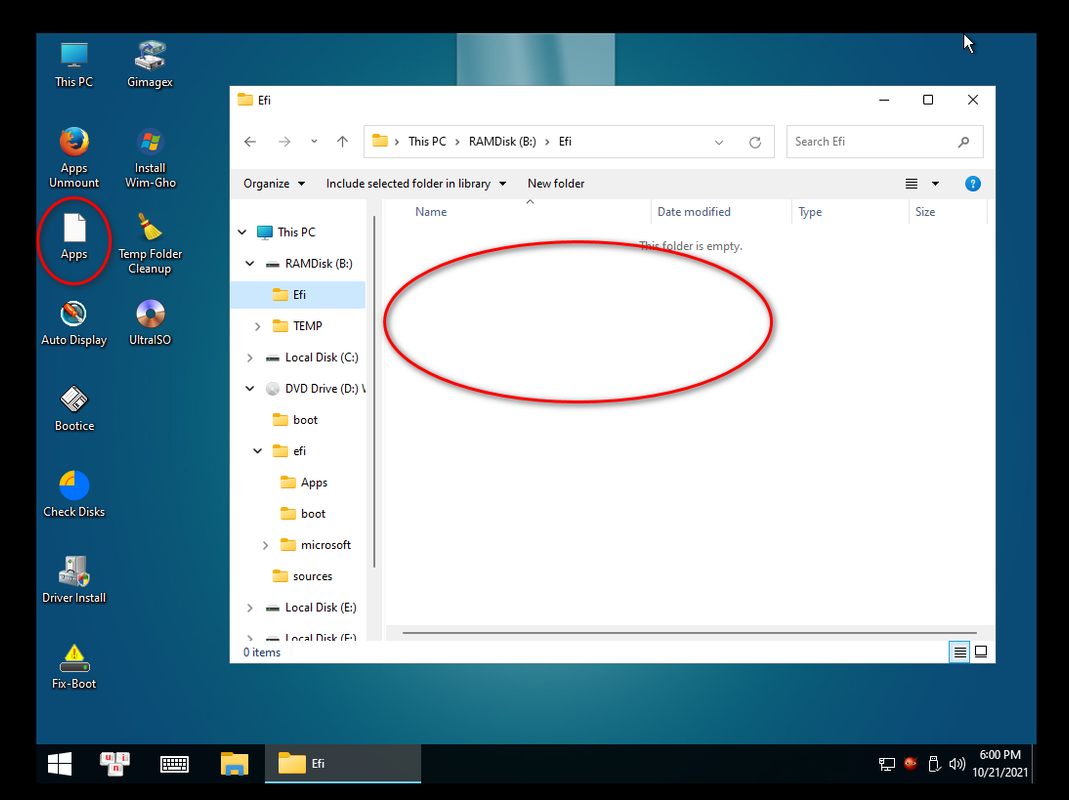Open the on-screen keyboard taskbar icon
1069x800 pixels.
(x=175, y=764)
